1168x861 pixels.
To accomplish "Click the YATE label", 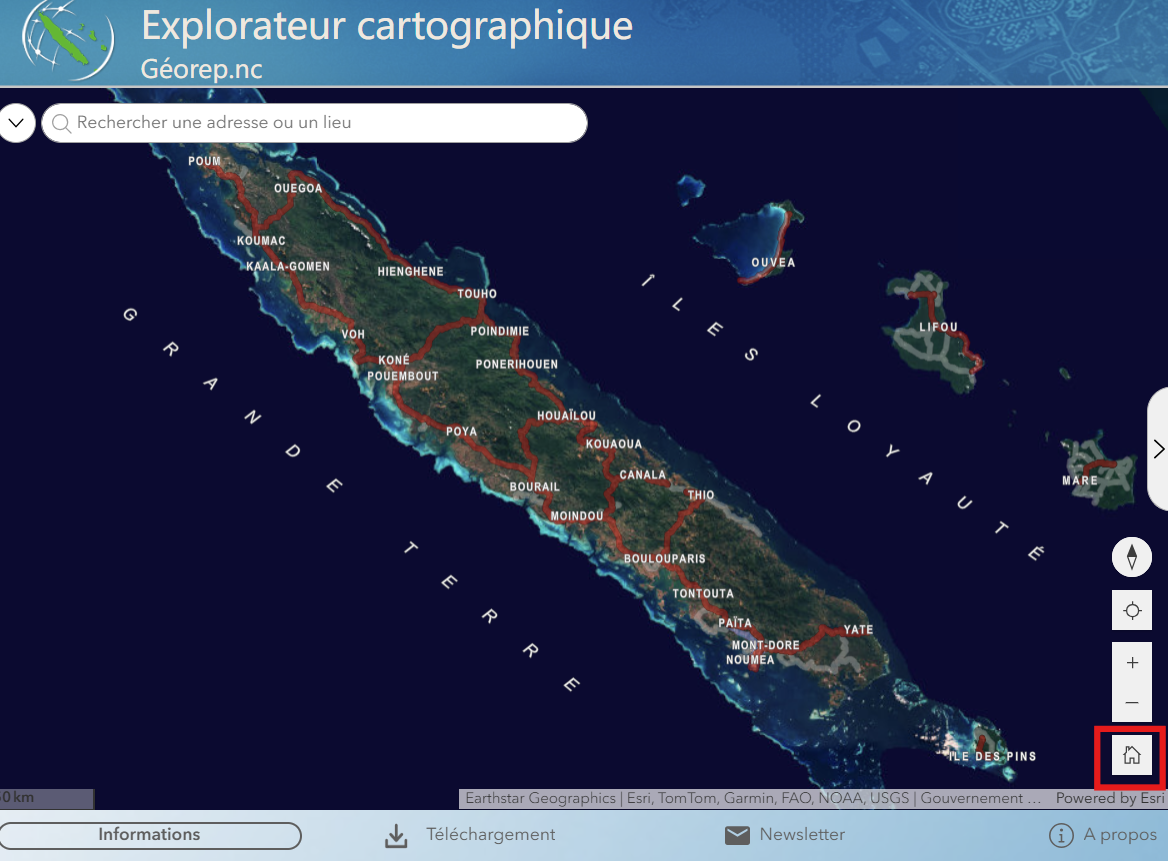I will pos(858,629).
